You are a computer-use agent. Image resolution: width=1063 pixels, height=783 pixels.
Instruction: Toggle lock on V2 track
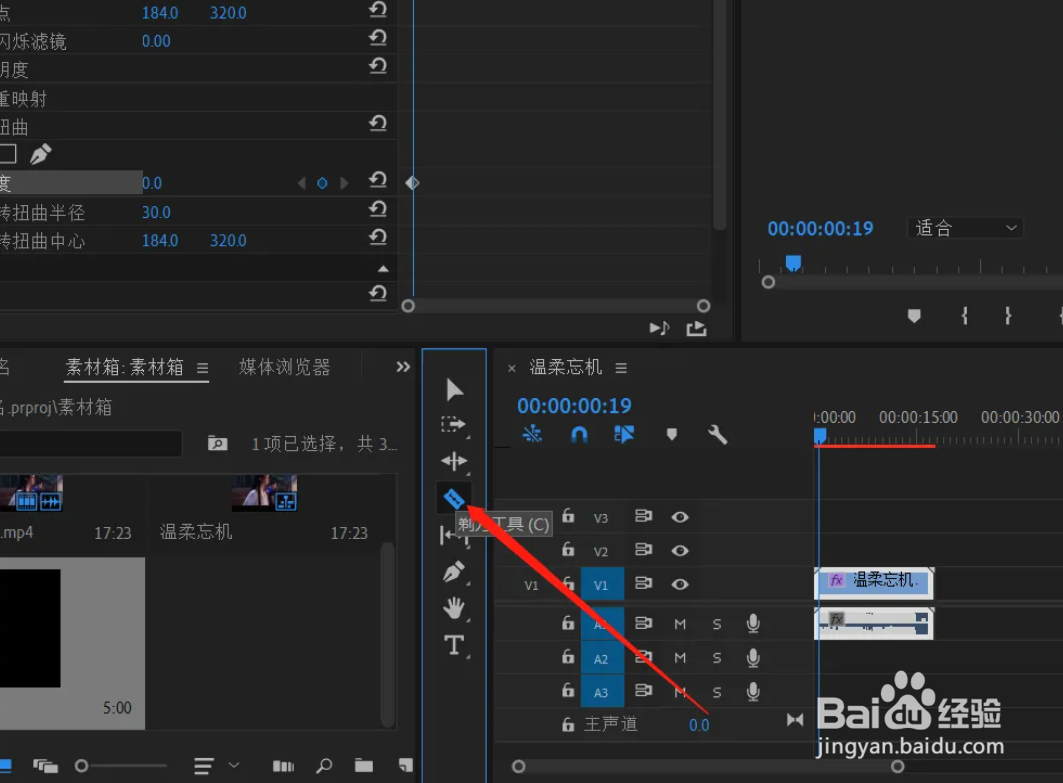568,549
